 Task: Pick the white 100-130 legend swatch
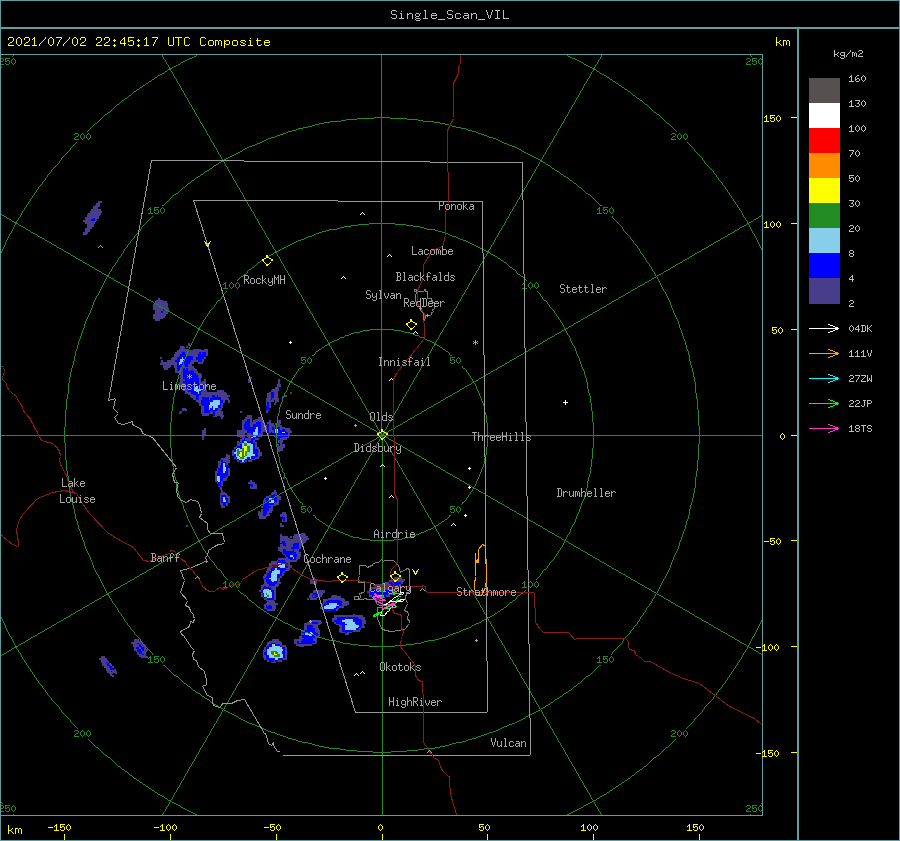(824, 116)
